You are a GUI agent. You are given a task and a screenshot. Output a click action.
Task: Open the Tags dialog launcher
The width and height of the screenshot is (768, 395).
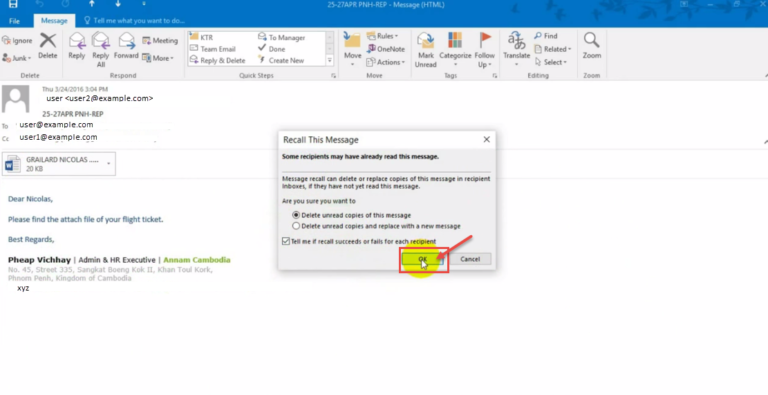tap(495, 76)
